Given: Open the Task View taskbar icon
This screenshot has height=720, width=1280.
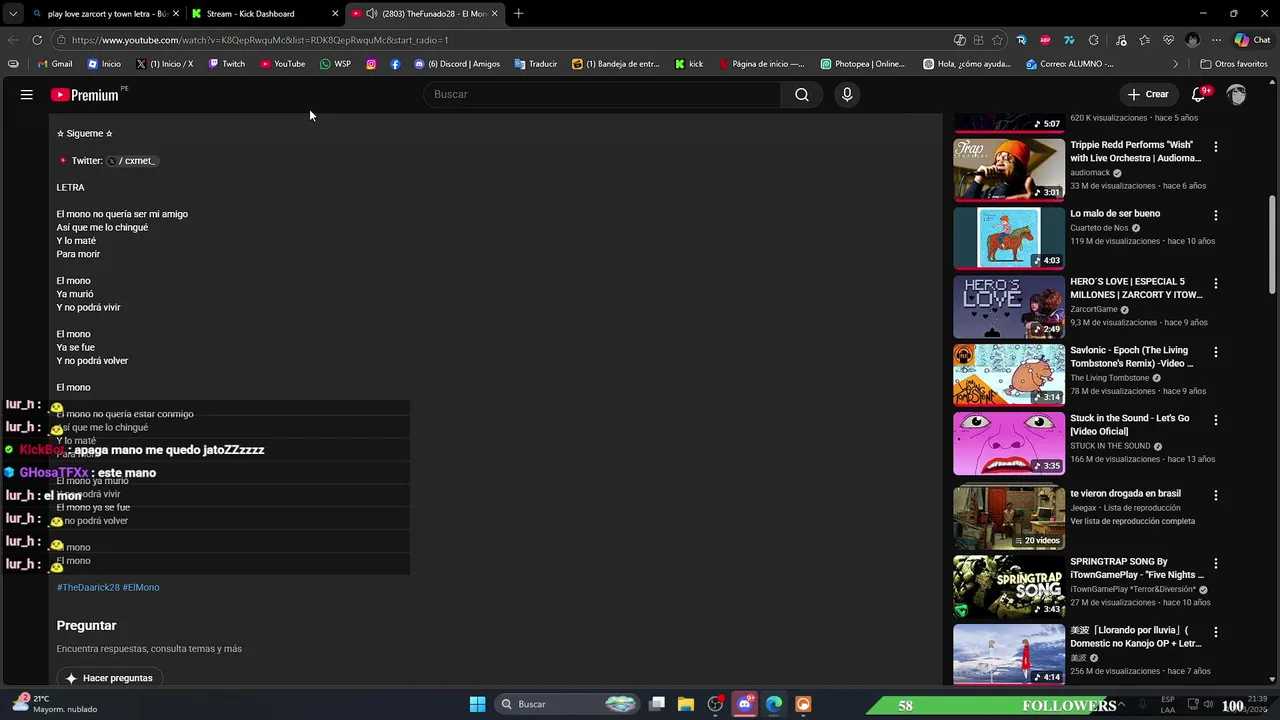Looking at the screenshot, I should (x=657, y=704).
